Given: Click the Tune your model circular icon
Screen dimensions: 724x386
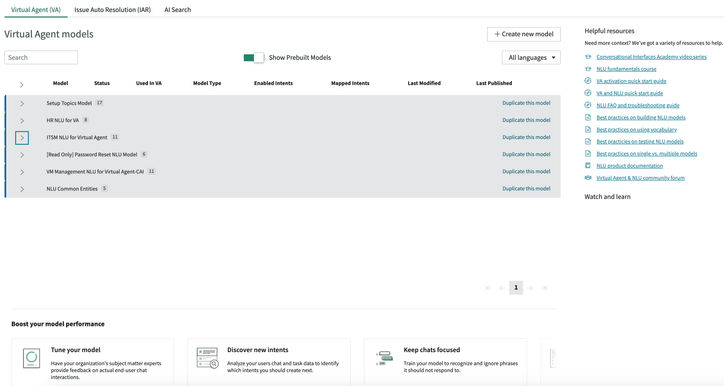Looking at the screenshot, I should point(31,358).
